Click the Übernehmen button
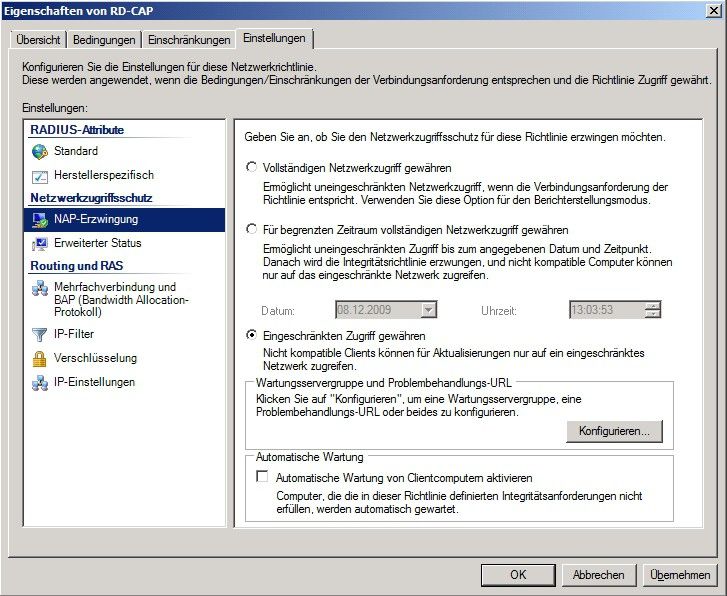 point(680,575)
